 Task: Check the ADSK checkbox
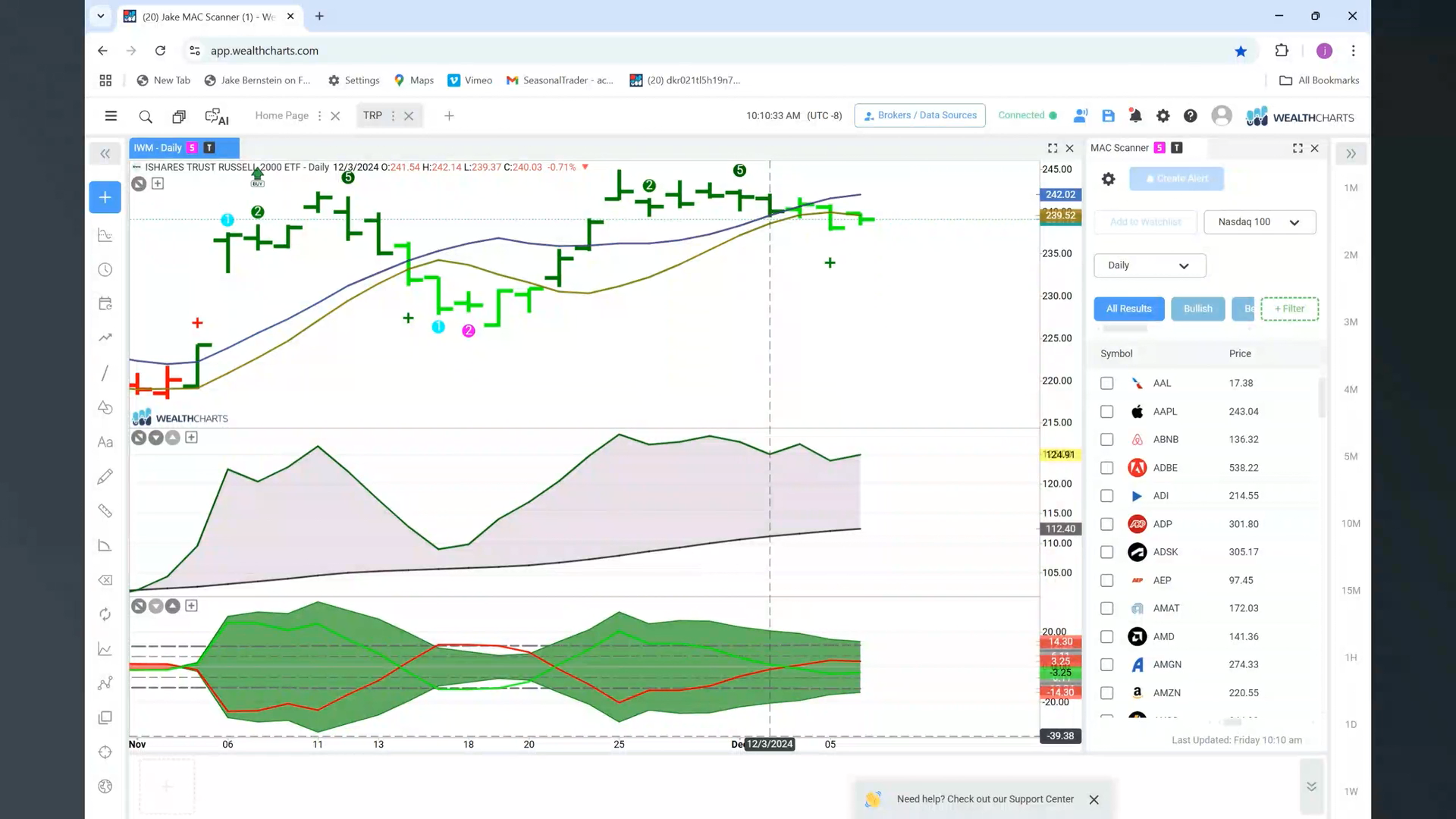[1106, 552]
